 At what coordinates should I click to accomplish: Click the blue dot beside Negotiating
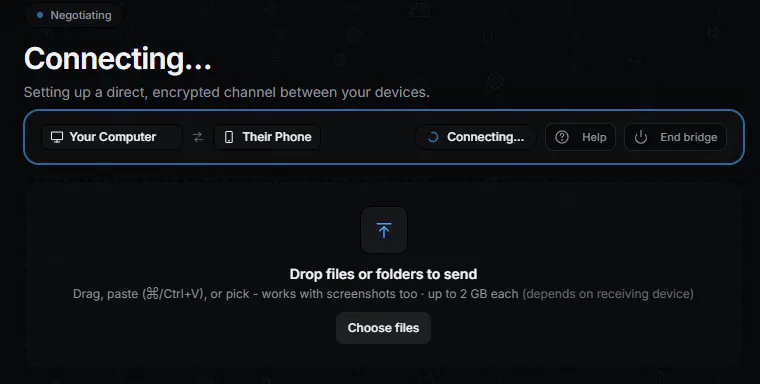(40, 15)
